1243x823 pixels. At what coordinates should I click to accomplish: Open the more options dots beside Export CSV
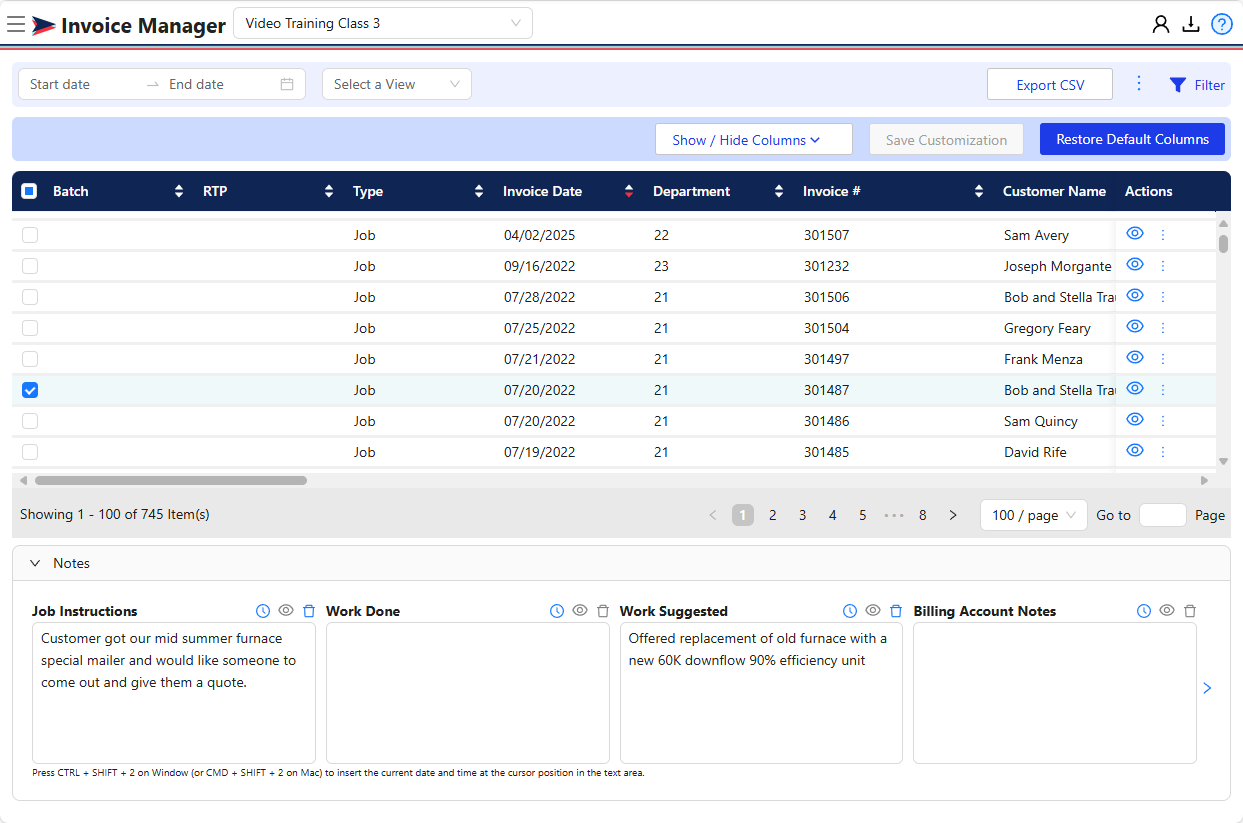pos(1139,83)
